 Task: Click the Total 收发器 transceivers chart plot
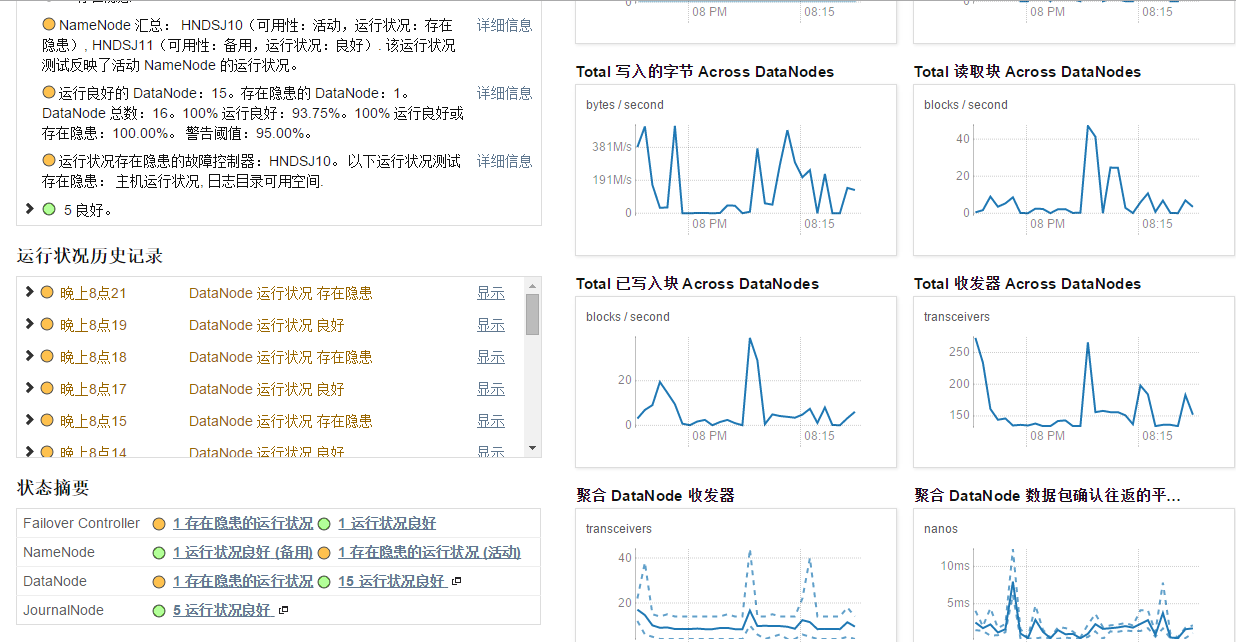1084,382
